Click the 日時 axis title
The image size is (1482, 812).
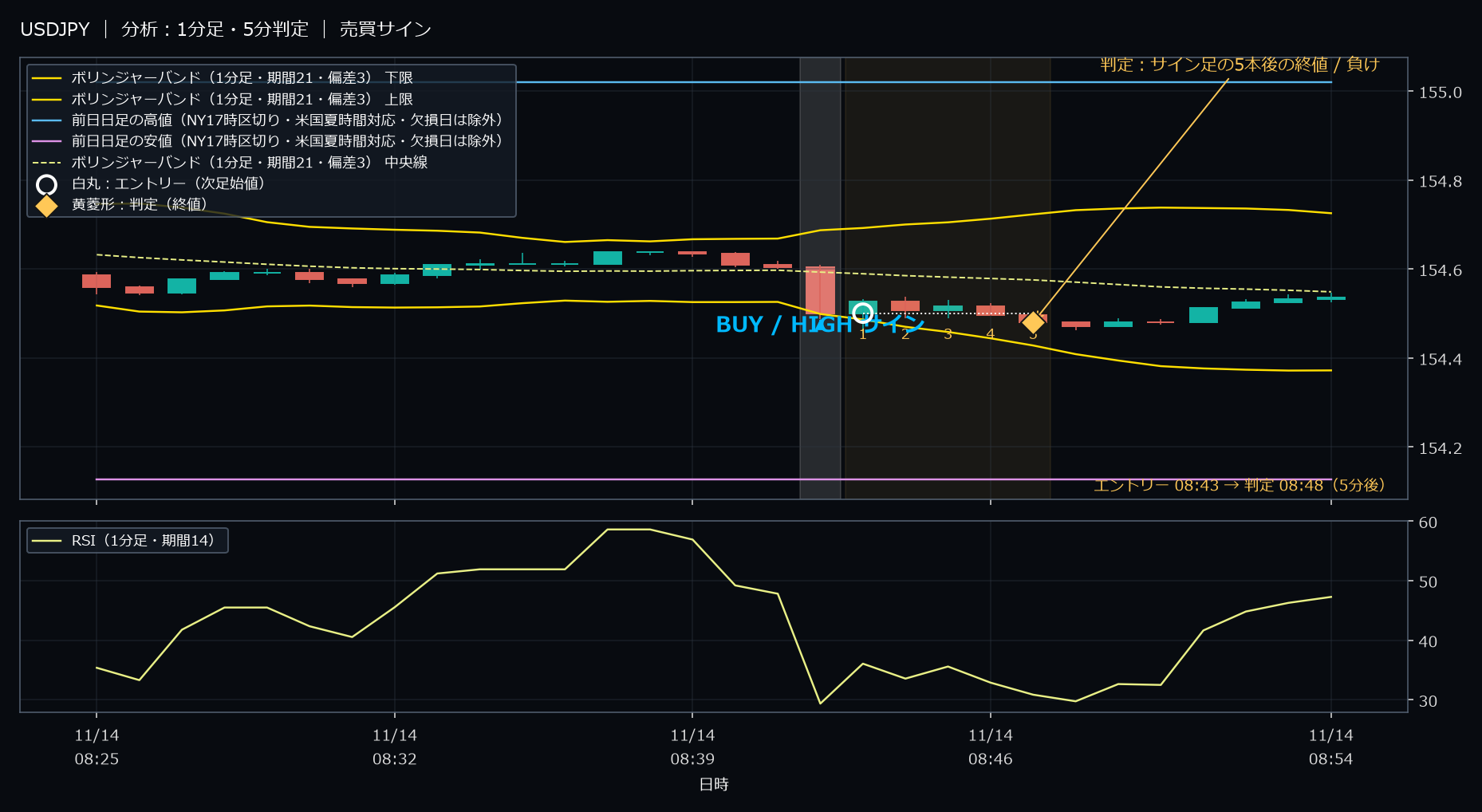coord(714,785)
